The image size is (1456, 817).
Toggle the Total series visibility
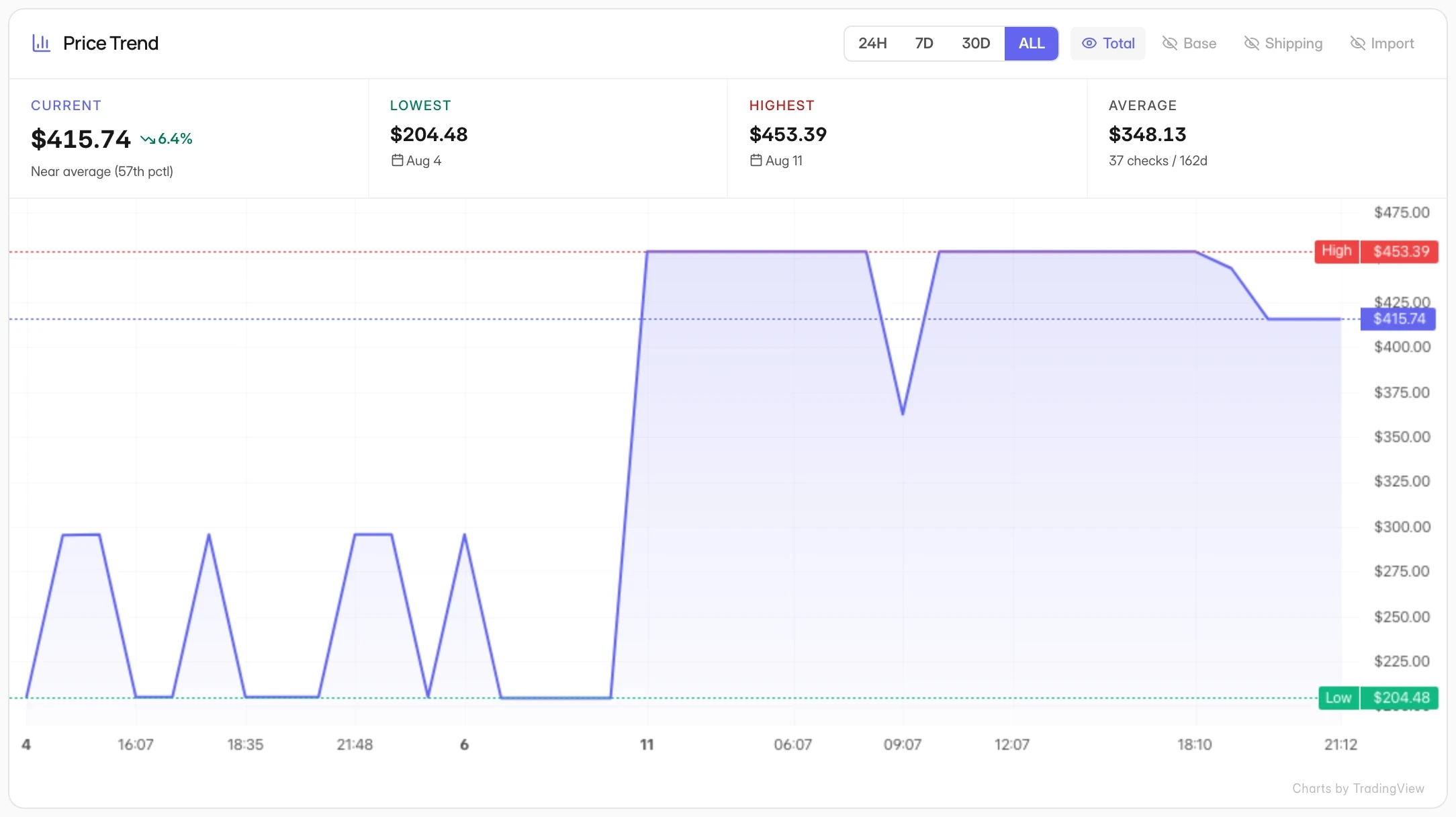click(1108, 43)
